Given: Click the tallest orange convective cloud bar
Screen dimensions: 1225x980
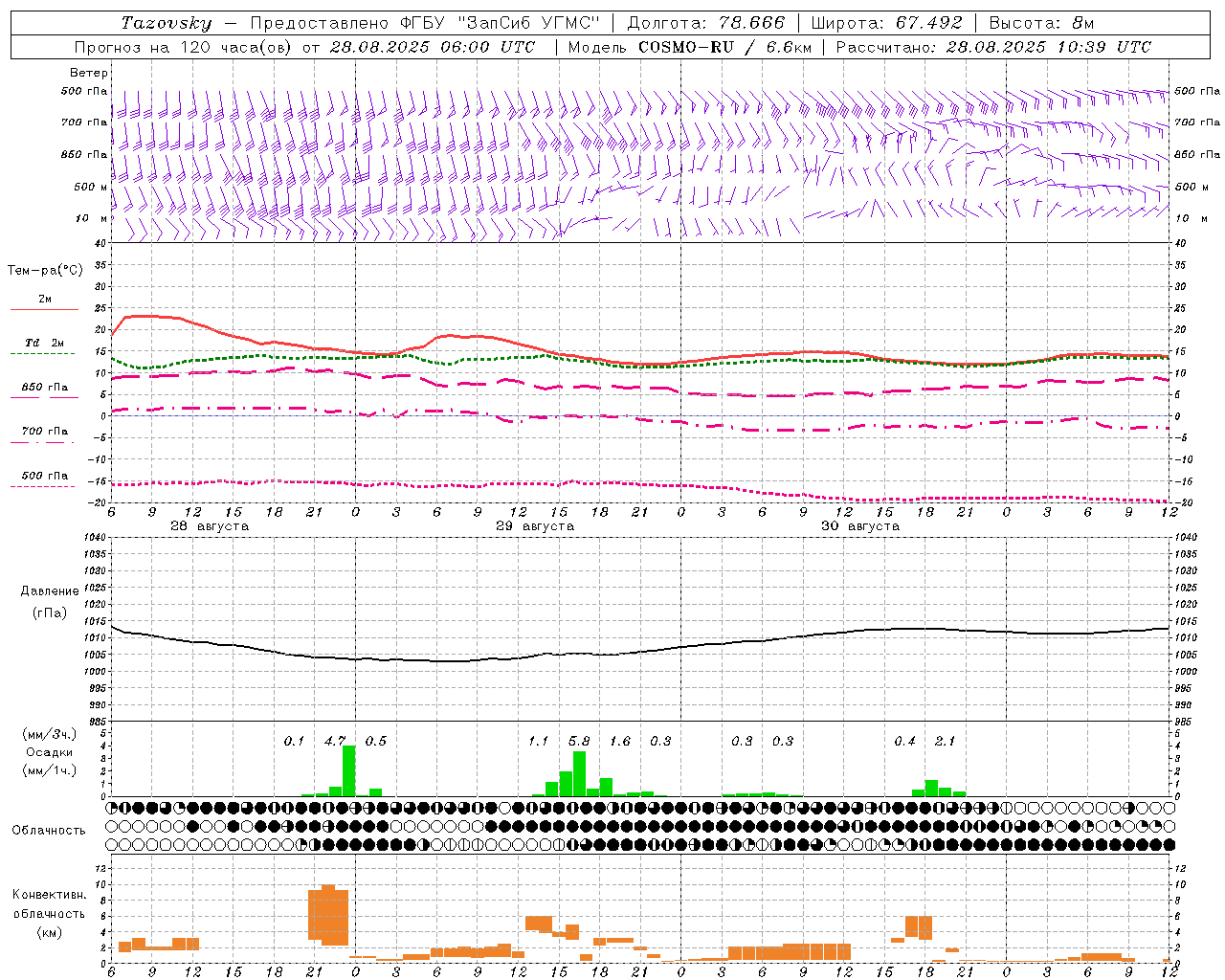Looking at the screenshot, I should (328, 915).
